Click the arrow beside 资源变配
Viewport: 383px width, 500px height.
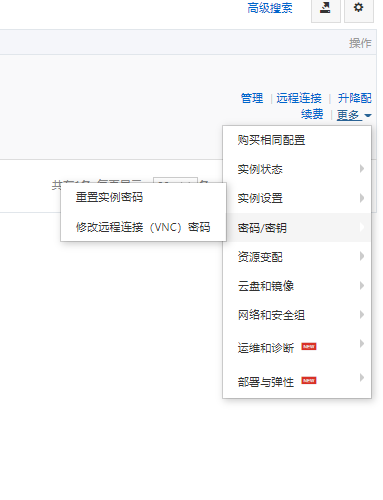coord(362,256)
